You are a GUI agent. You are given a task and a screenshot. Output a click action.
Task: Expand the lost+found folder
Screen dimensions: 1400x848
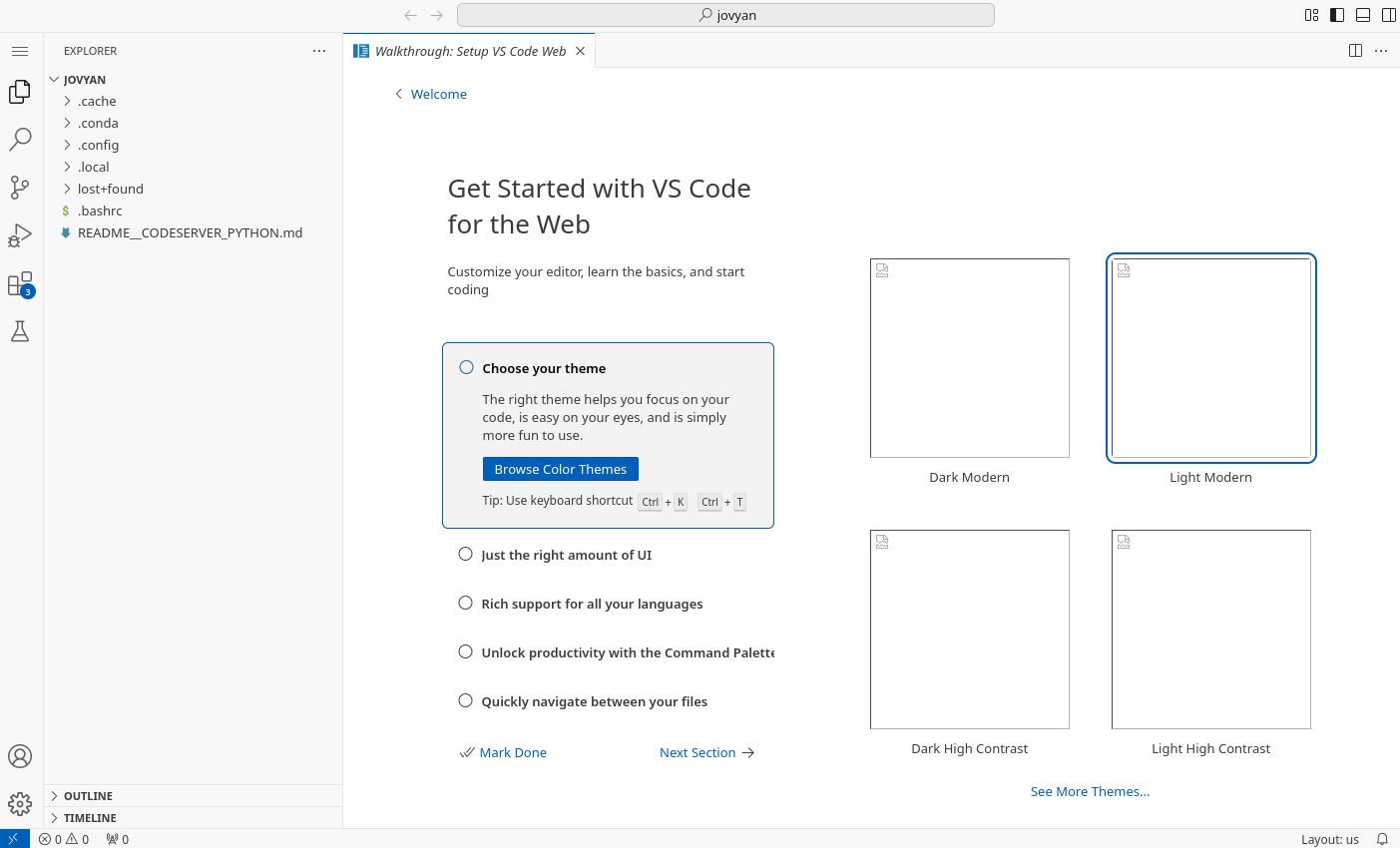click(193, 190)
